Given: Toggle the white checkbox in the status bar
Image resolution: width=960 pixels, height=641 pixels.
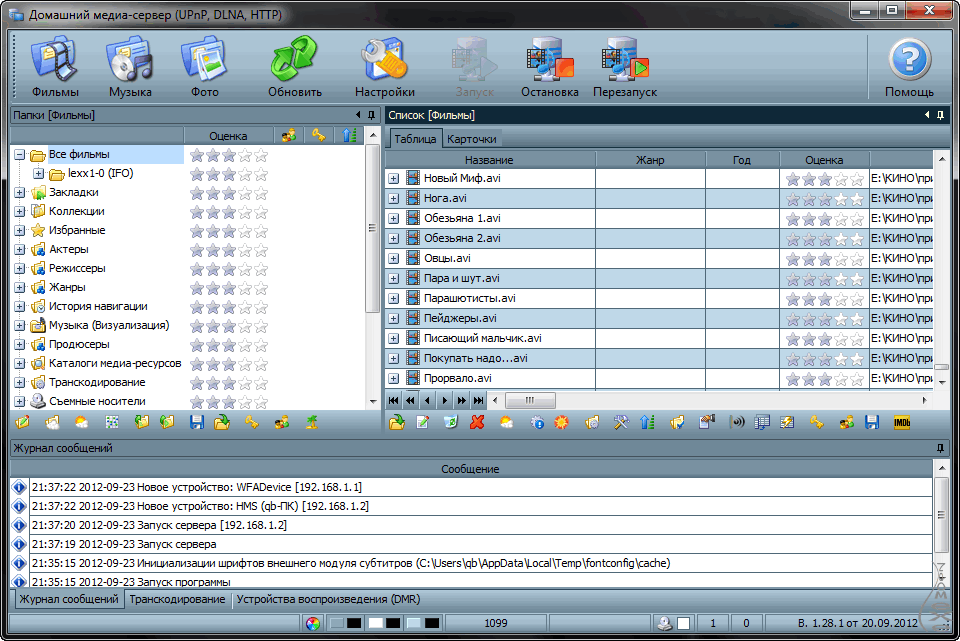Looking at the screenshot, I should 683,624.
